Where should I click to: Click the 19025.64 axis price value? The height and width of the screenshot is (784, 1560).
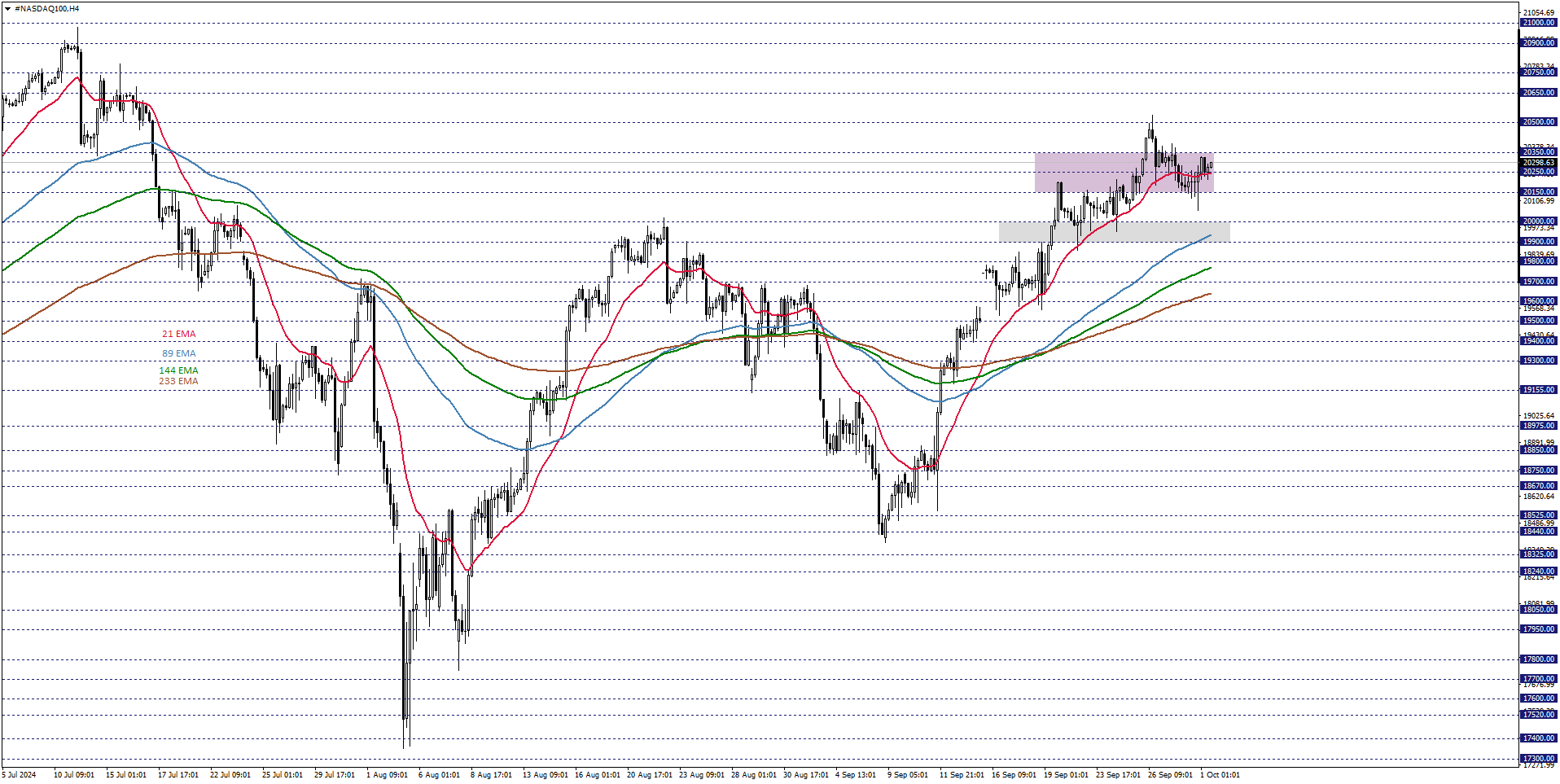(1539, 416)
